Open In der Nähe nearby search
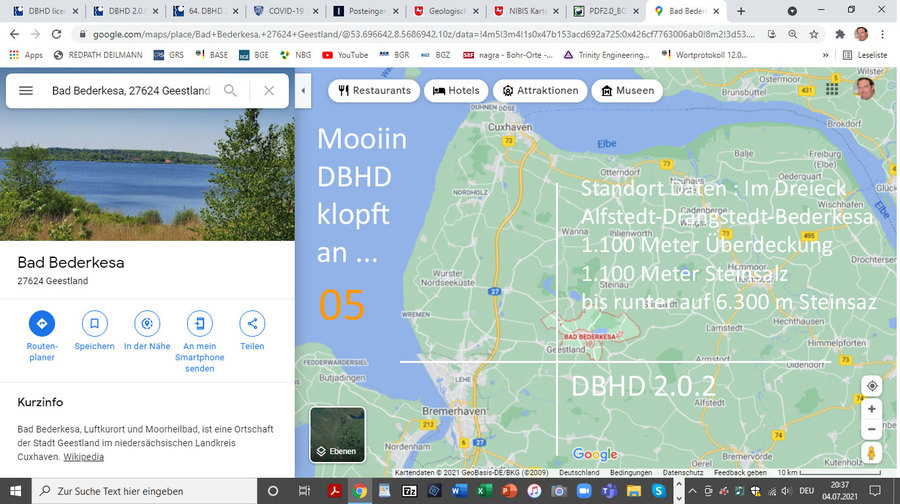 click(147, 323)
